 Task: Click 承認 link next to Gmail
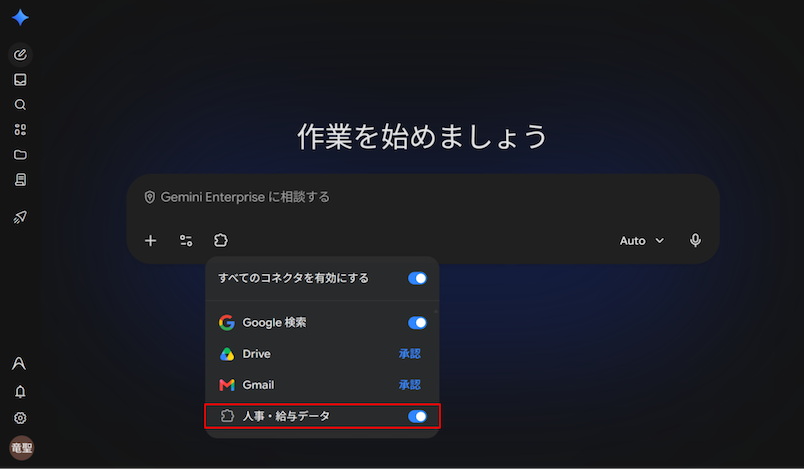point(410,385)
